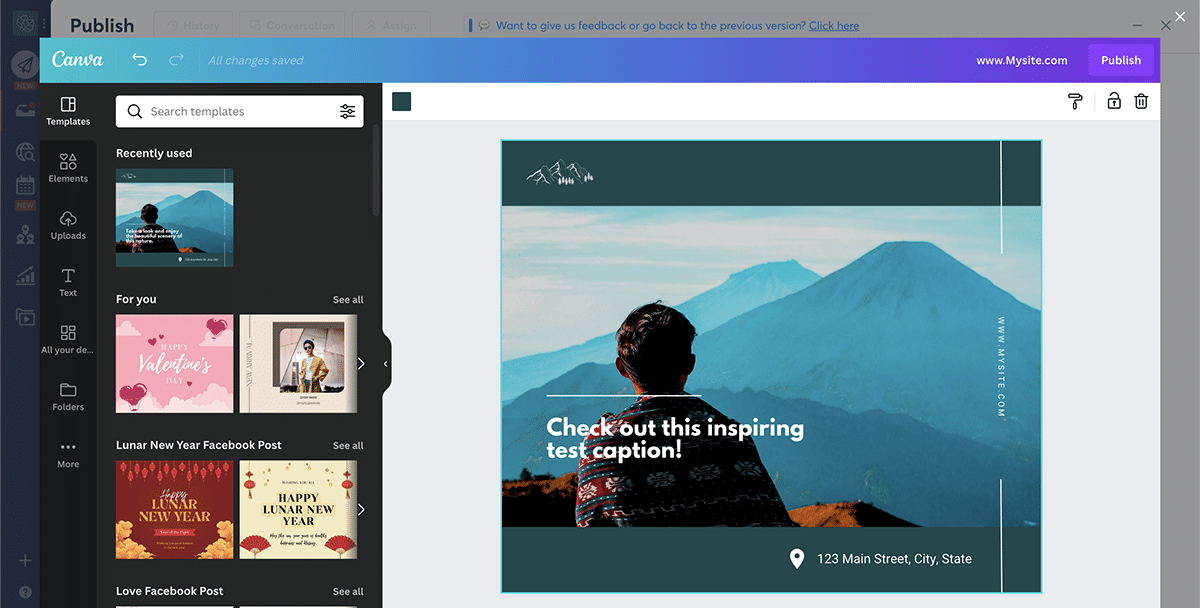Open the Elements panel
Screen dimensions: 1200x608
coord(68,166)
